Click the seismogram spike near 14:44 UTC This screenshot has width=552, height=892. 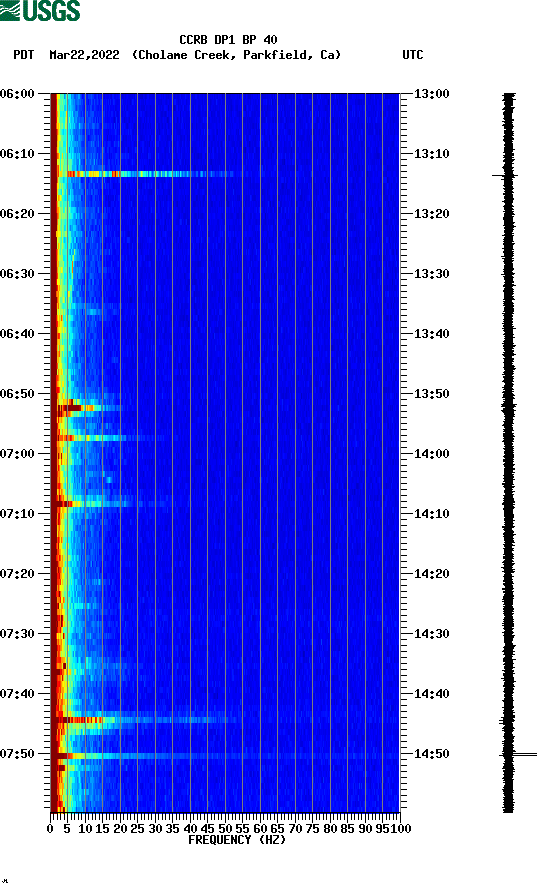(506, 722)
